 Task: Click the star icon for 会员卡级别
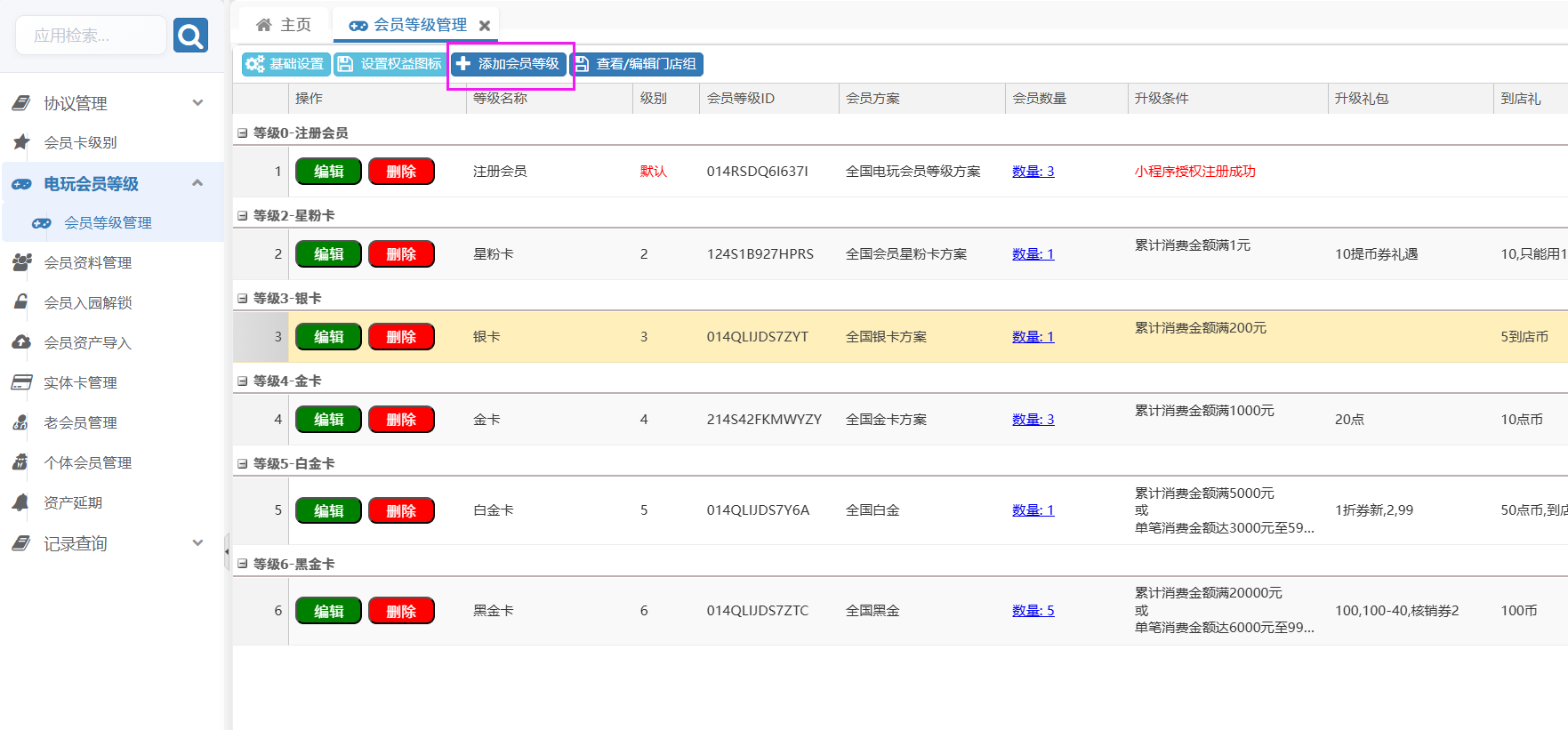[21, 142]
